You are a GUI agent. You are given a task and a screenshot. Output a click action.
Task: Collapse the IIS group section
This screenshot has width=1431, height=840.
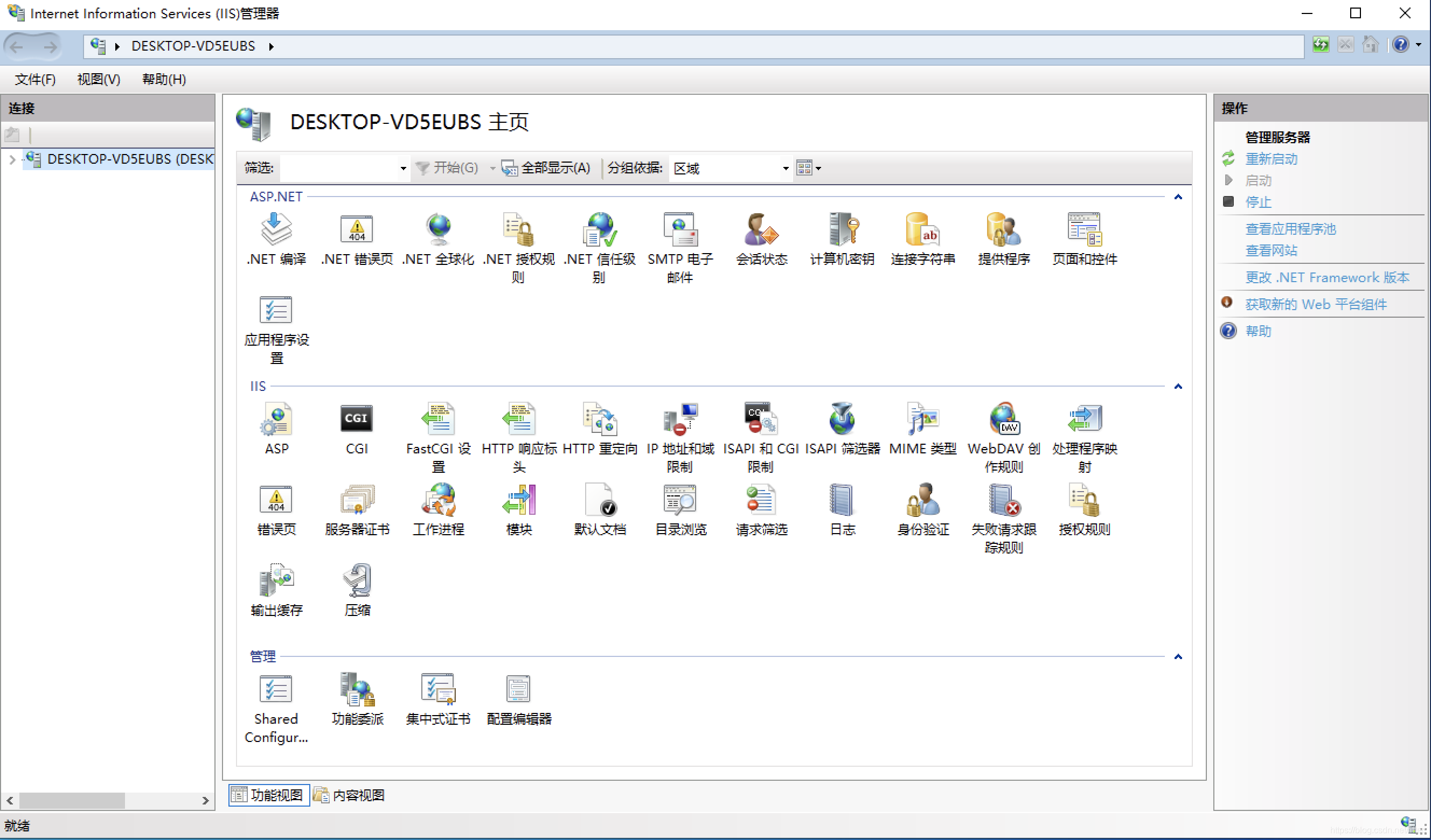pyautogui.click(x=1178, y=387)
